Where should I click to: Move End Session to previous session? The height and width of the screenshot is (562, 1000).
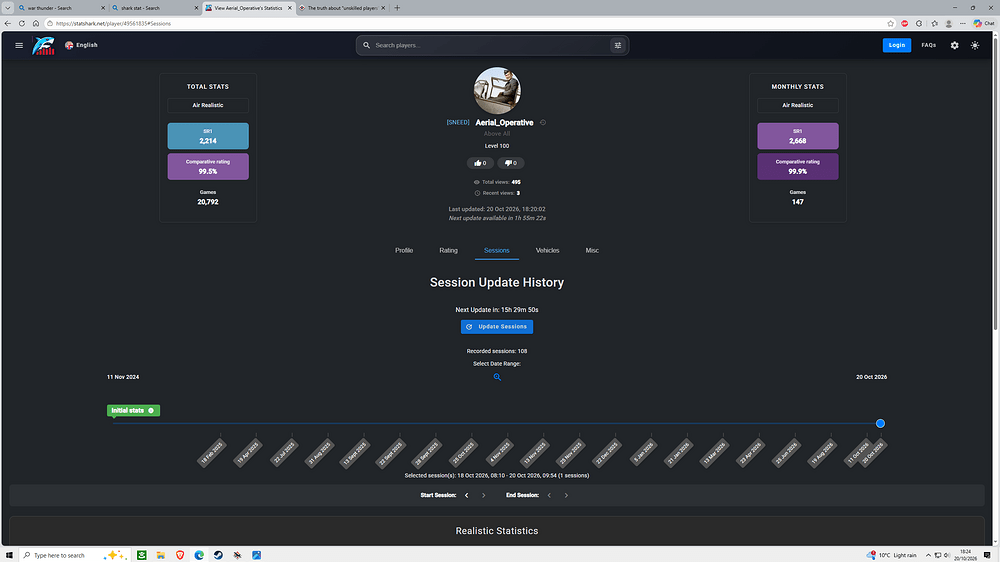click(549, 496)
